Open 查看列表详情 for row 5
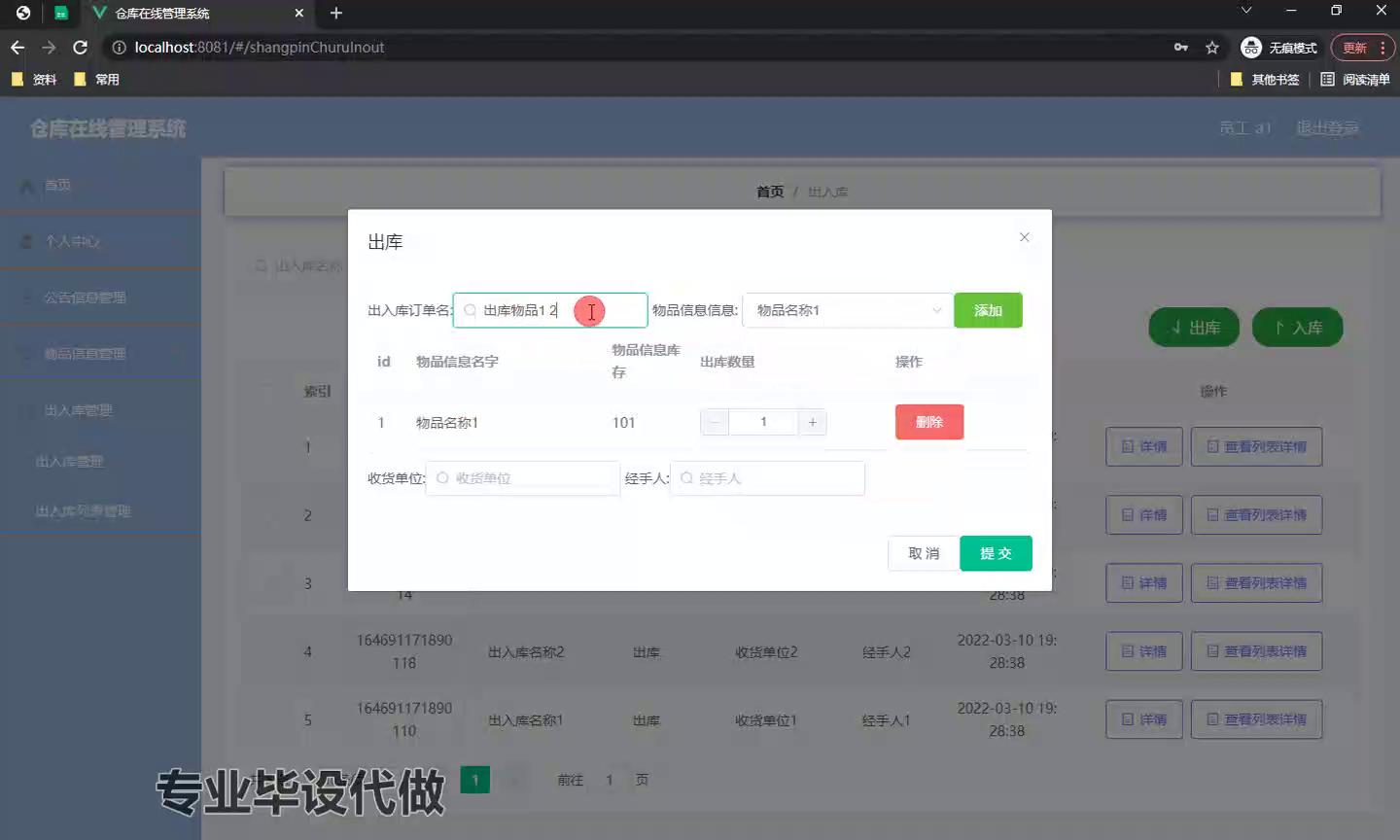The image size is (1400, 840). [x=1256, y=718]
